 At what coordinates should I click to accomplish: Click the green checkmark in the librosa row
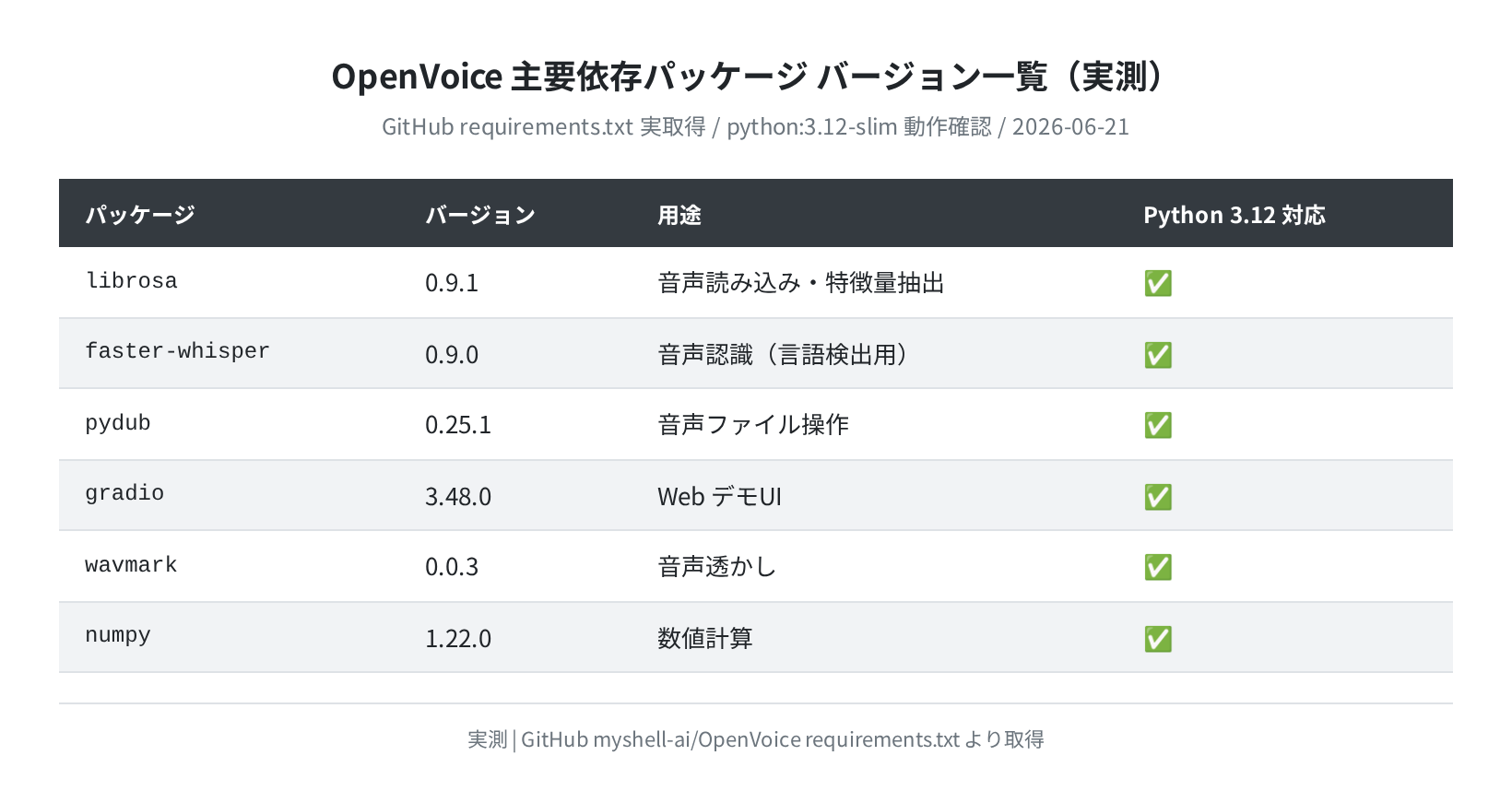coord(1158,283)
